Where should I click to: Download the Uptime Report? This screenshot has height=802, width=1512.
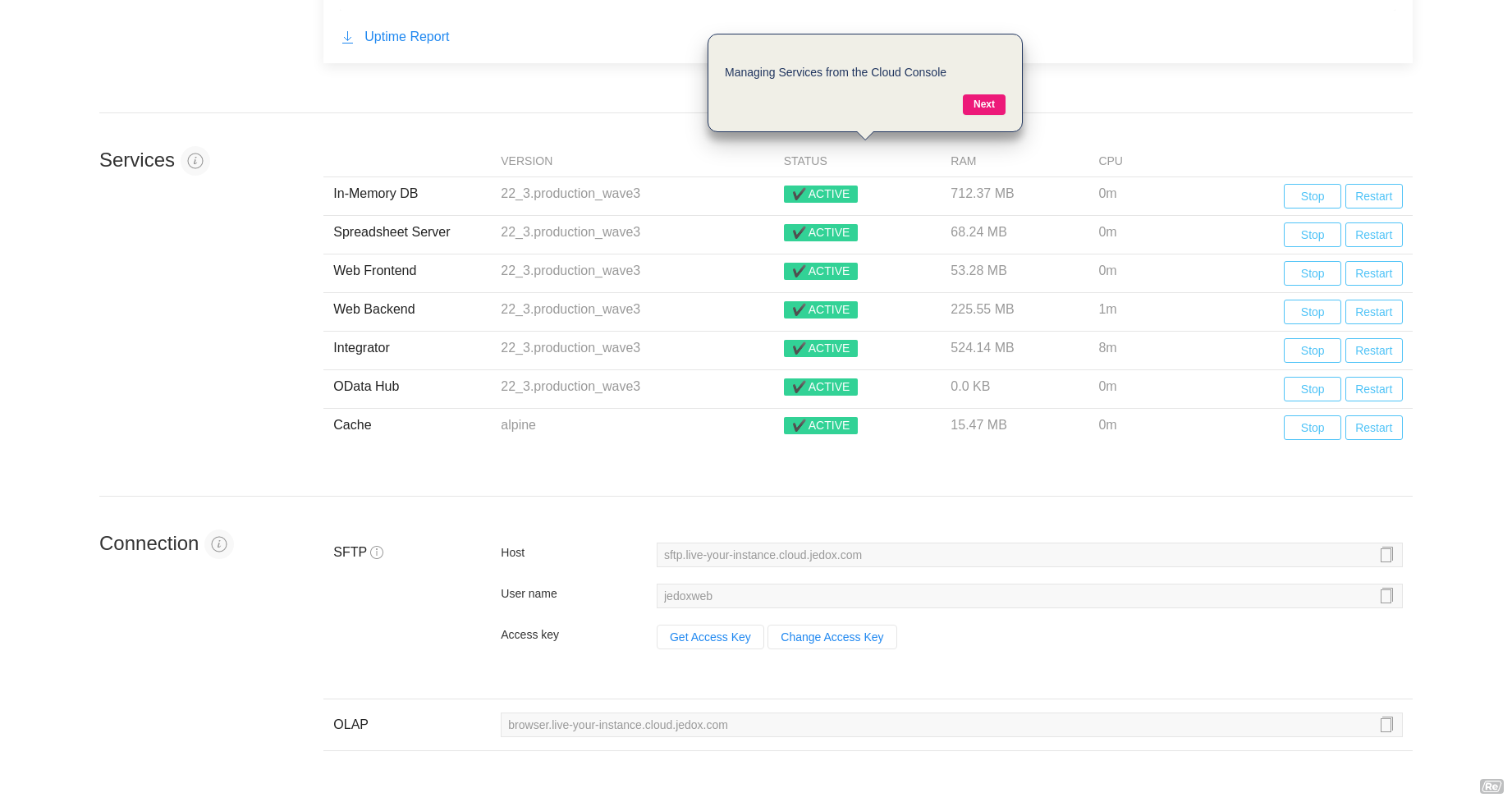[406, 37]
